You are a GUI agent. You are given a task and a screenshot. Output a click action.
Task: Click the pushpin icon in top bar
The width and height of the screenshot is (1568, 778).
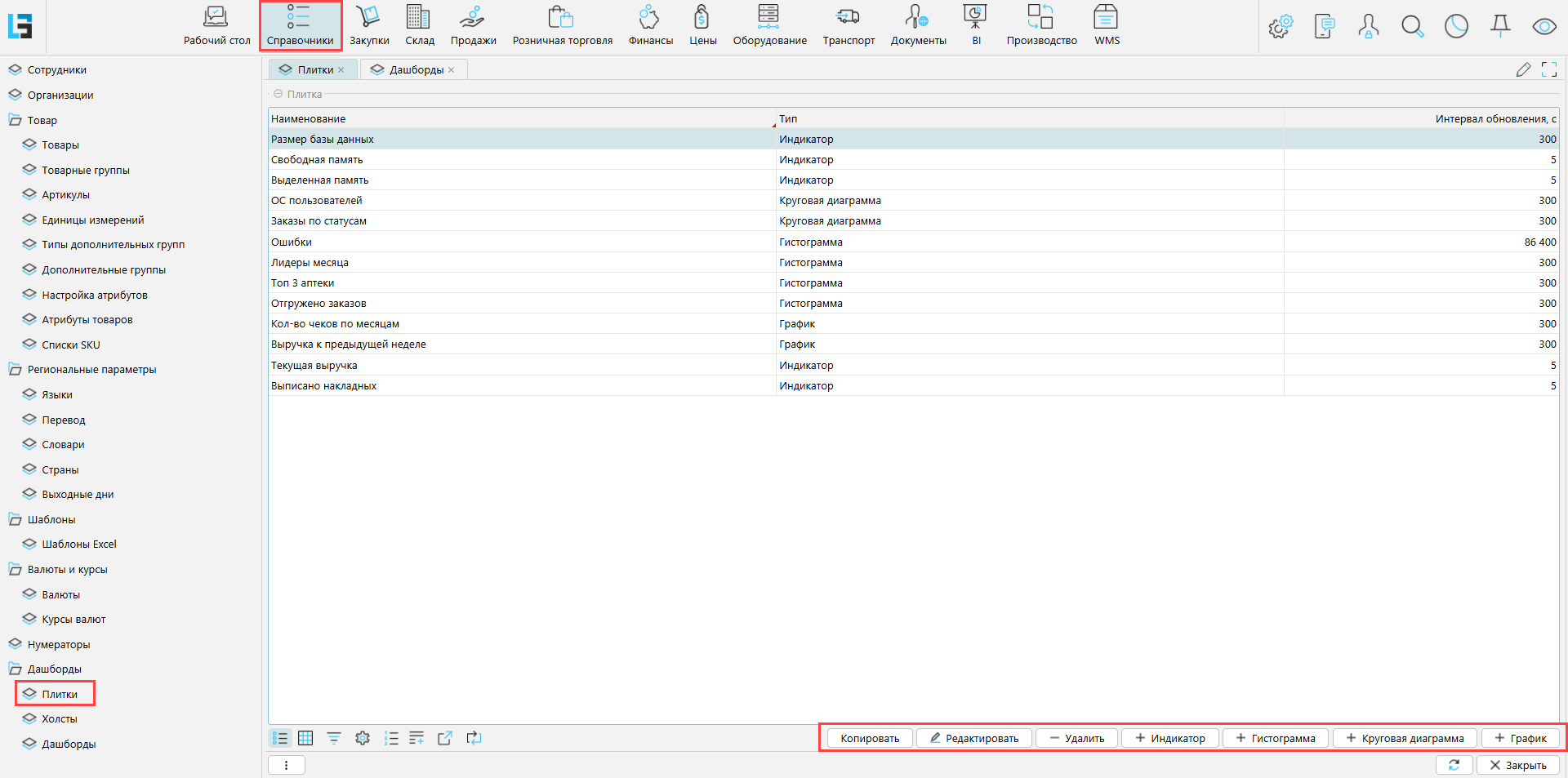(1500, 27)
